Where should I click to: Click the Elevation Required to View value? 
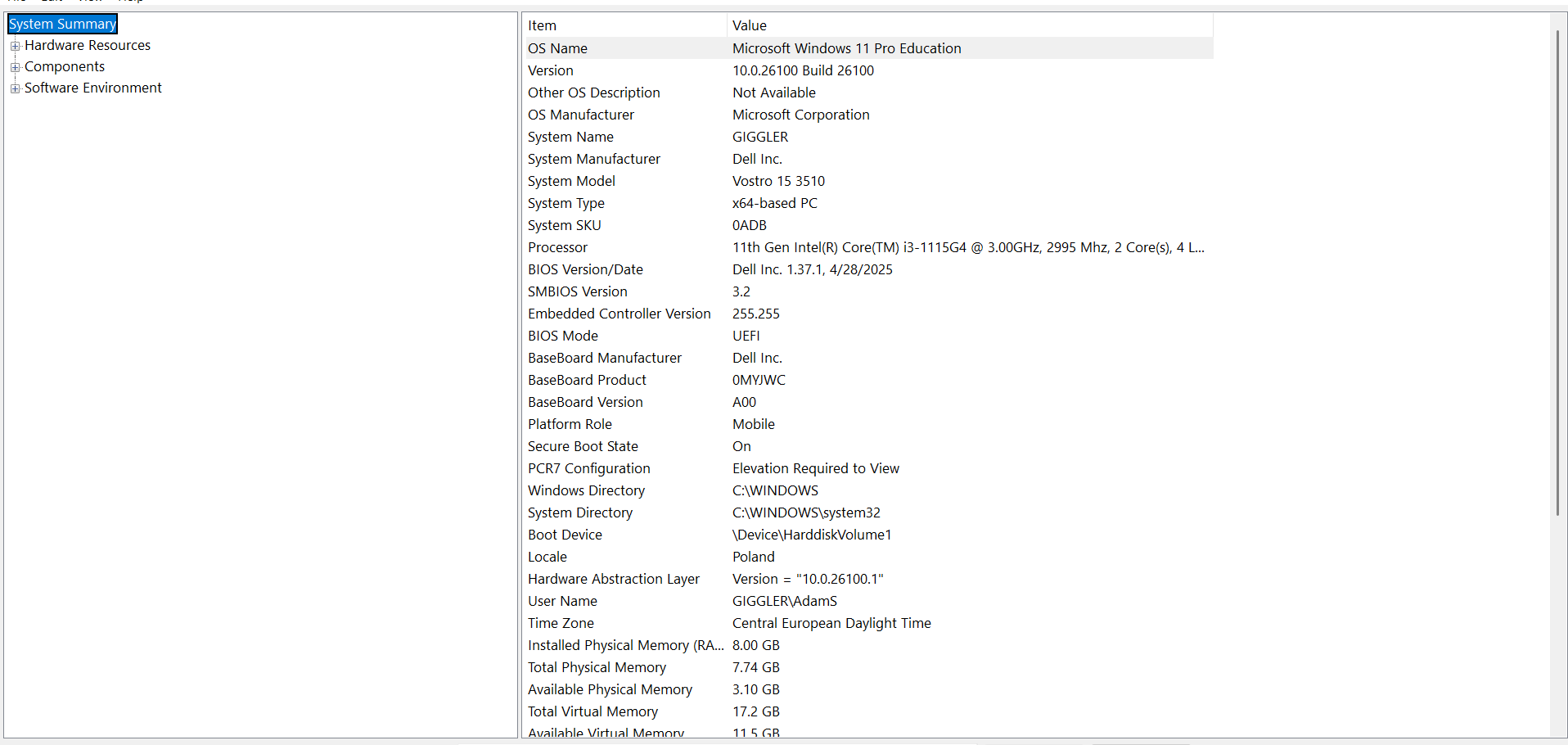pyautogui.click(x=816, y=468)
